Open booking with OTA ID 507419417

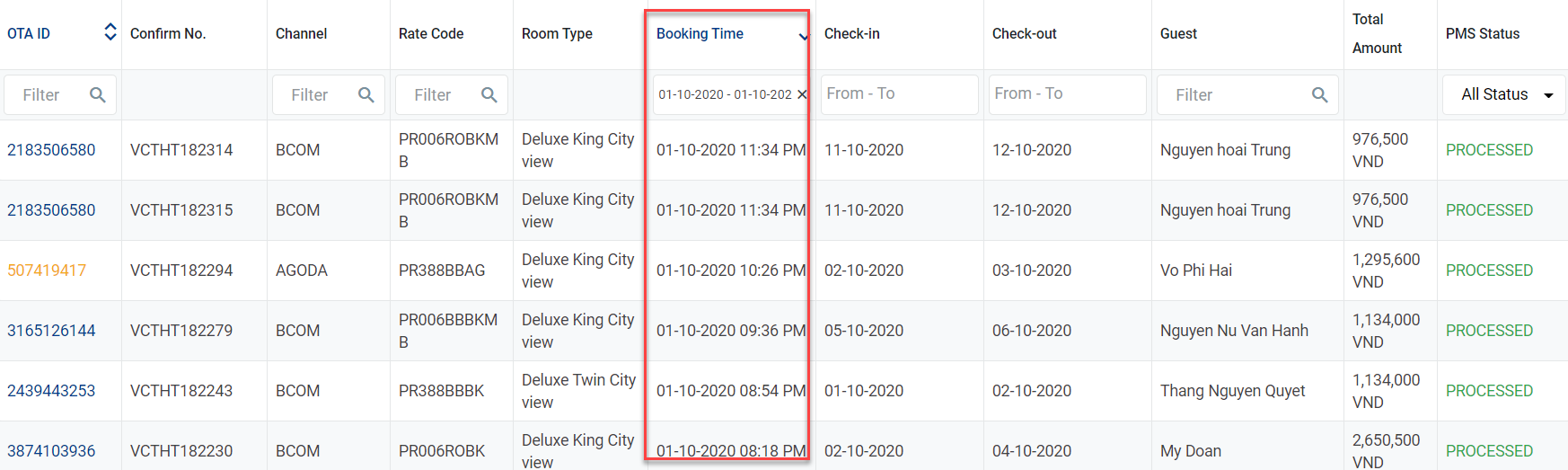click(47, 270)
